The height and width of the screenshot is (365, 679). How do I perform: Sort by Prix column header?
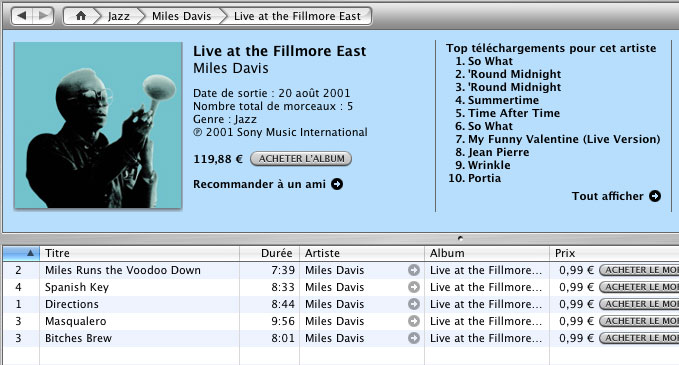click(x=614, y=253)
